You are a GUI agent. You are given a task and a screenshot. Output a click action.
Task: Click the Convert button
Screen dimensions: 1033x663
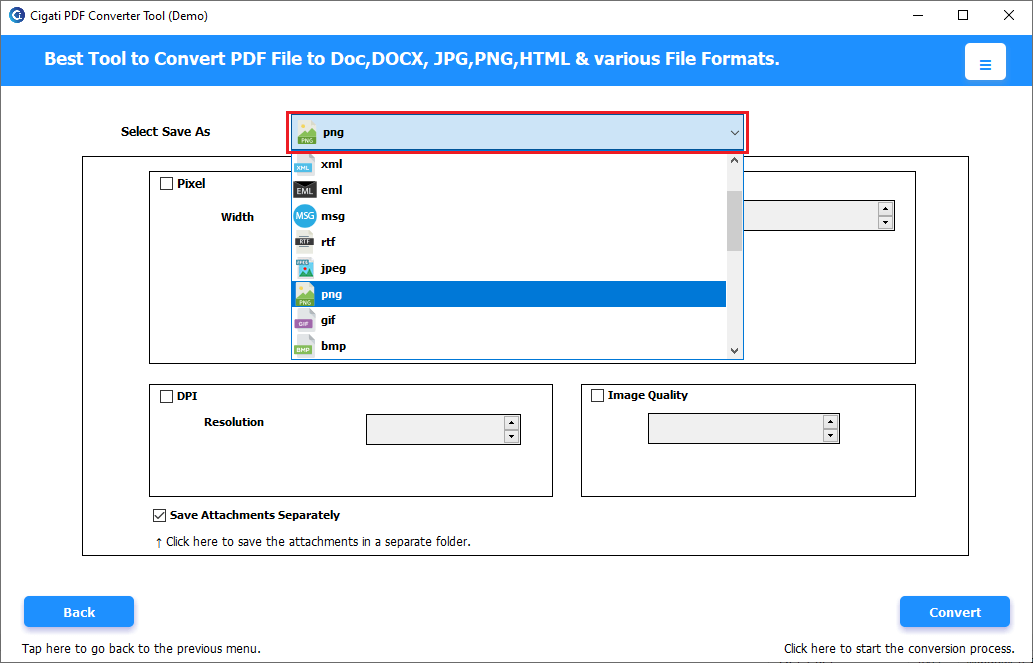[955, 612]
